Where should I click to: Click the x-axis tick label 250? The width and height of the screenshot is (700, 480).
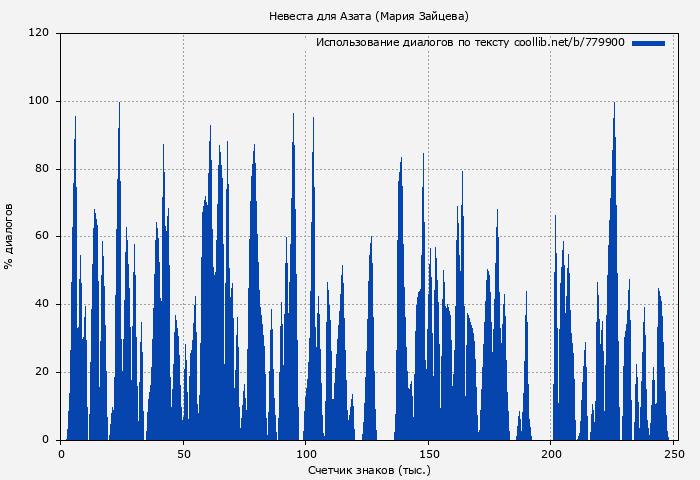pos(673,453)
